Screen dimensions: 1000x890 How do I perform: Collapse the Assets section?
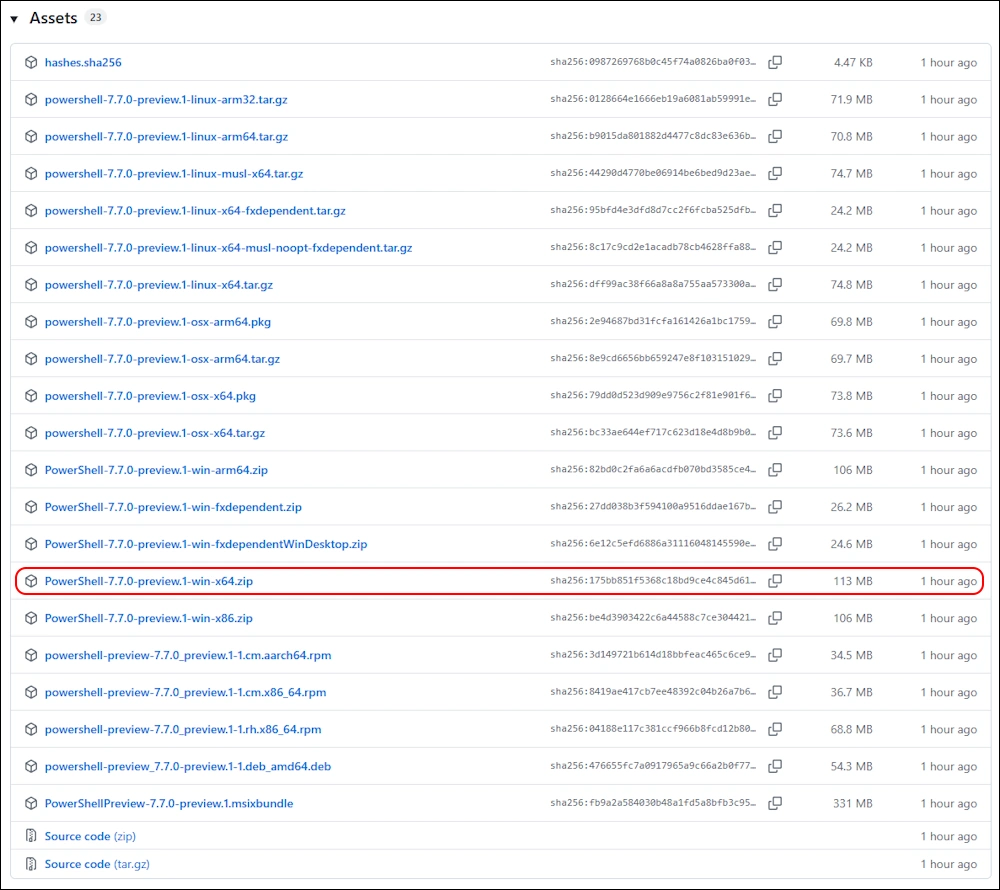tap(14, 19)
